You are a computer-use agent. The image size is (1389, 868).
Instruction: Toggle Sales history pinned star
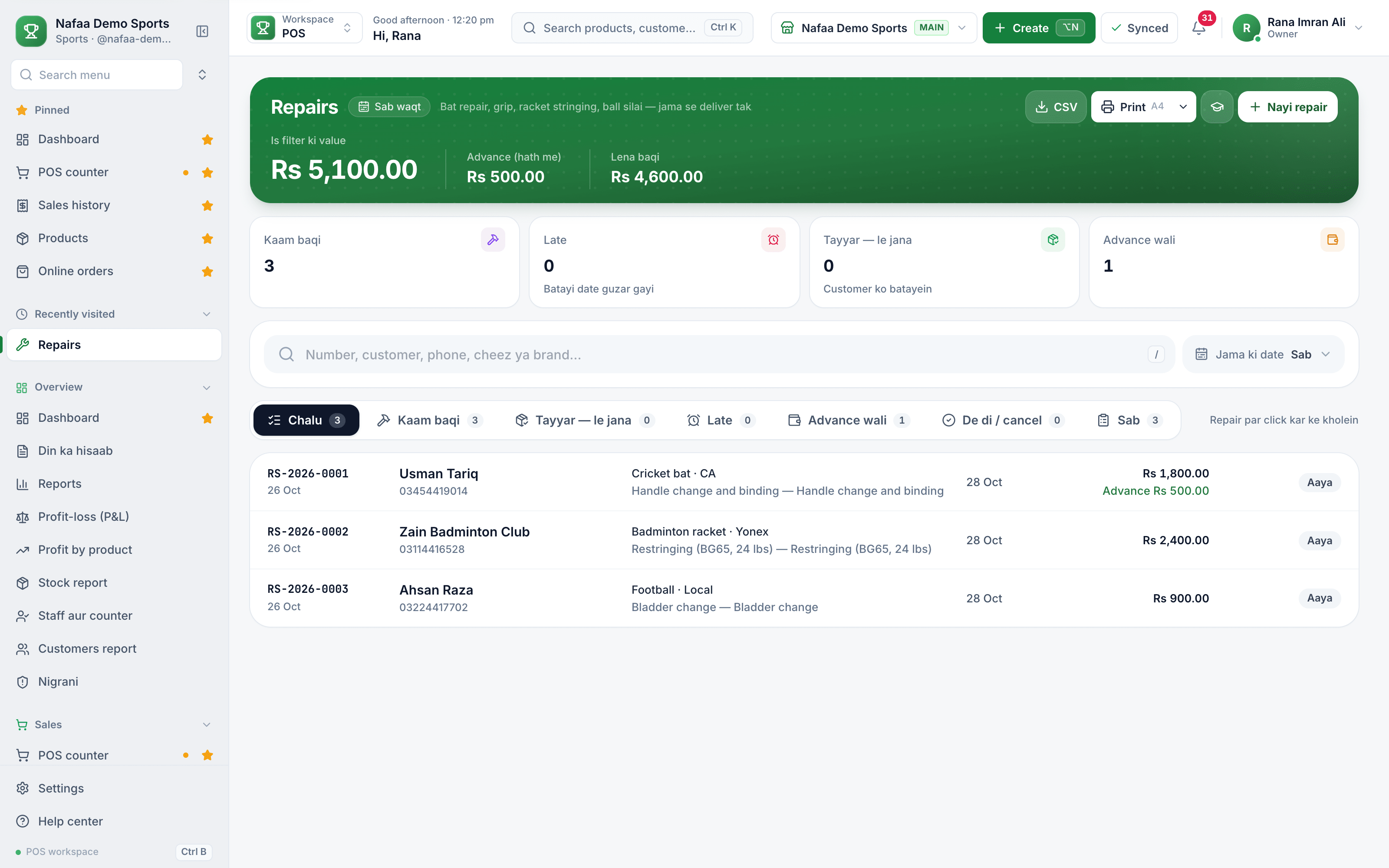coord(208,206)
